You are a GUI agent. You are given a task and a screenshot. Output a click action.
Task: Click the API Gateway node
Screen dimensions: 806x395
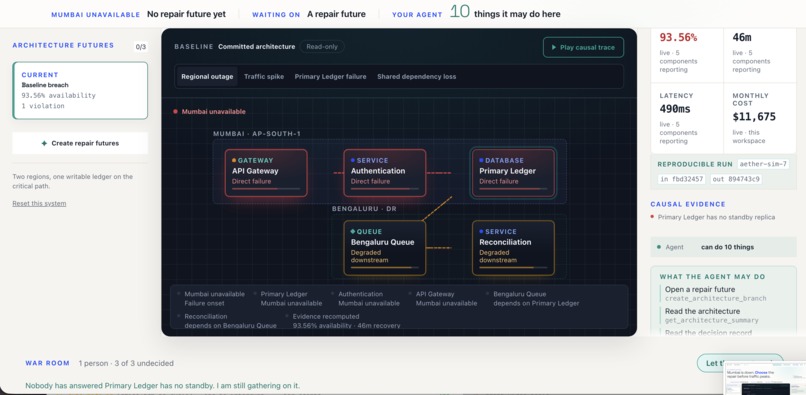tap(266, 173)
